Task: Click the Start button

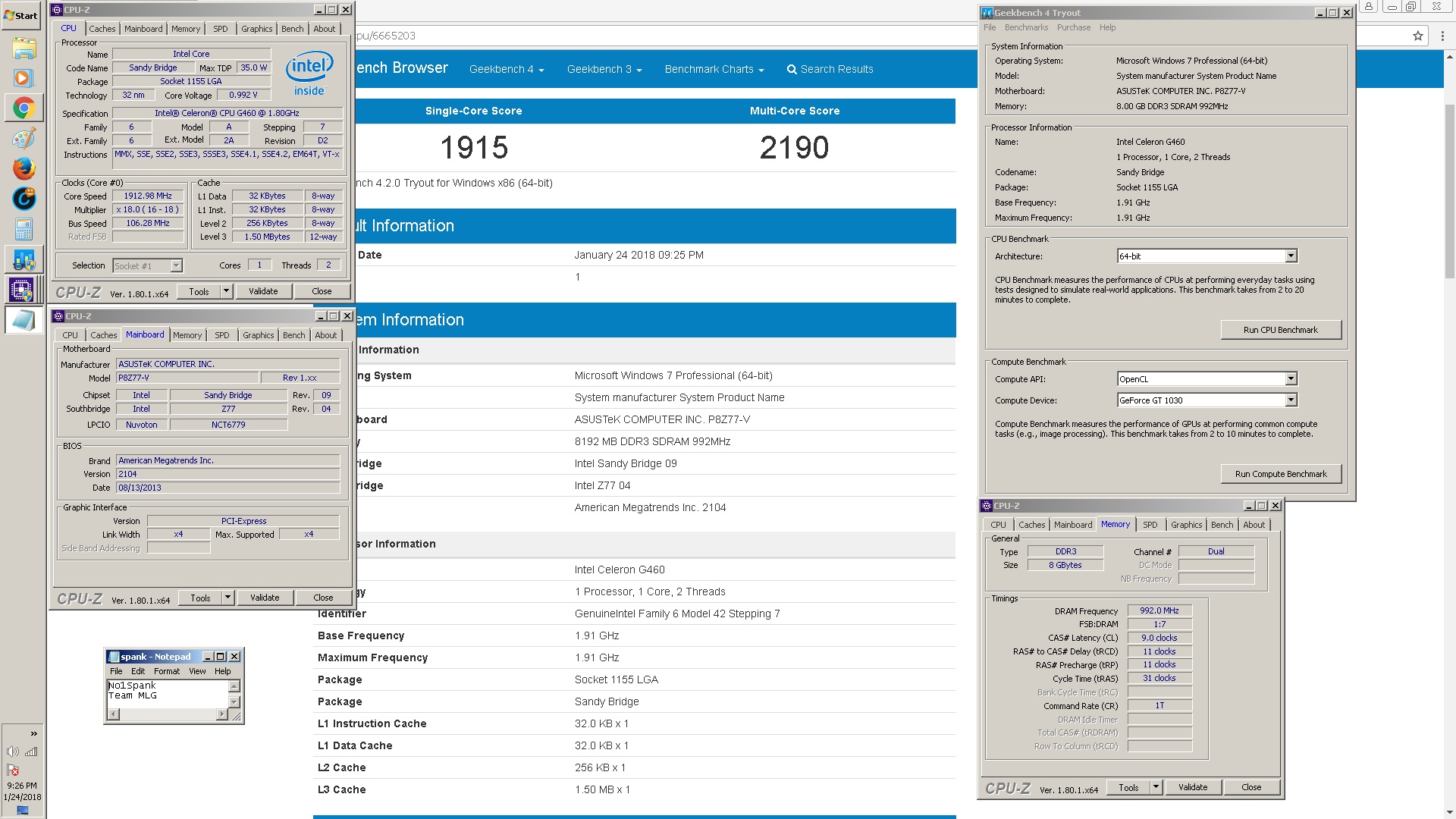Action: click(x=21, y=15)
